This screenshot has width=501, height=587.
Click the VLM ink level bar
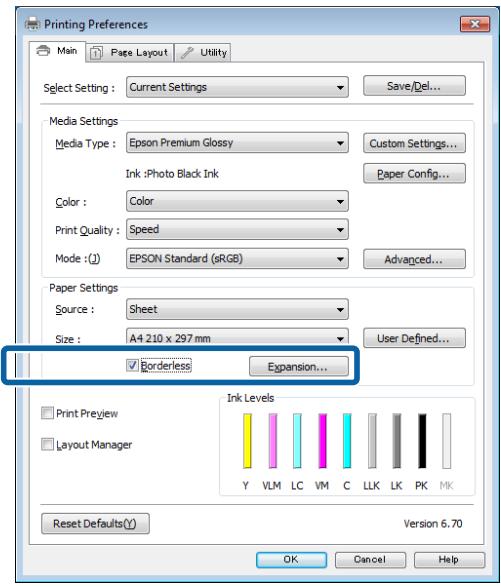(x=273, y=441)
